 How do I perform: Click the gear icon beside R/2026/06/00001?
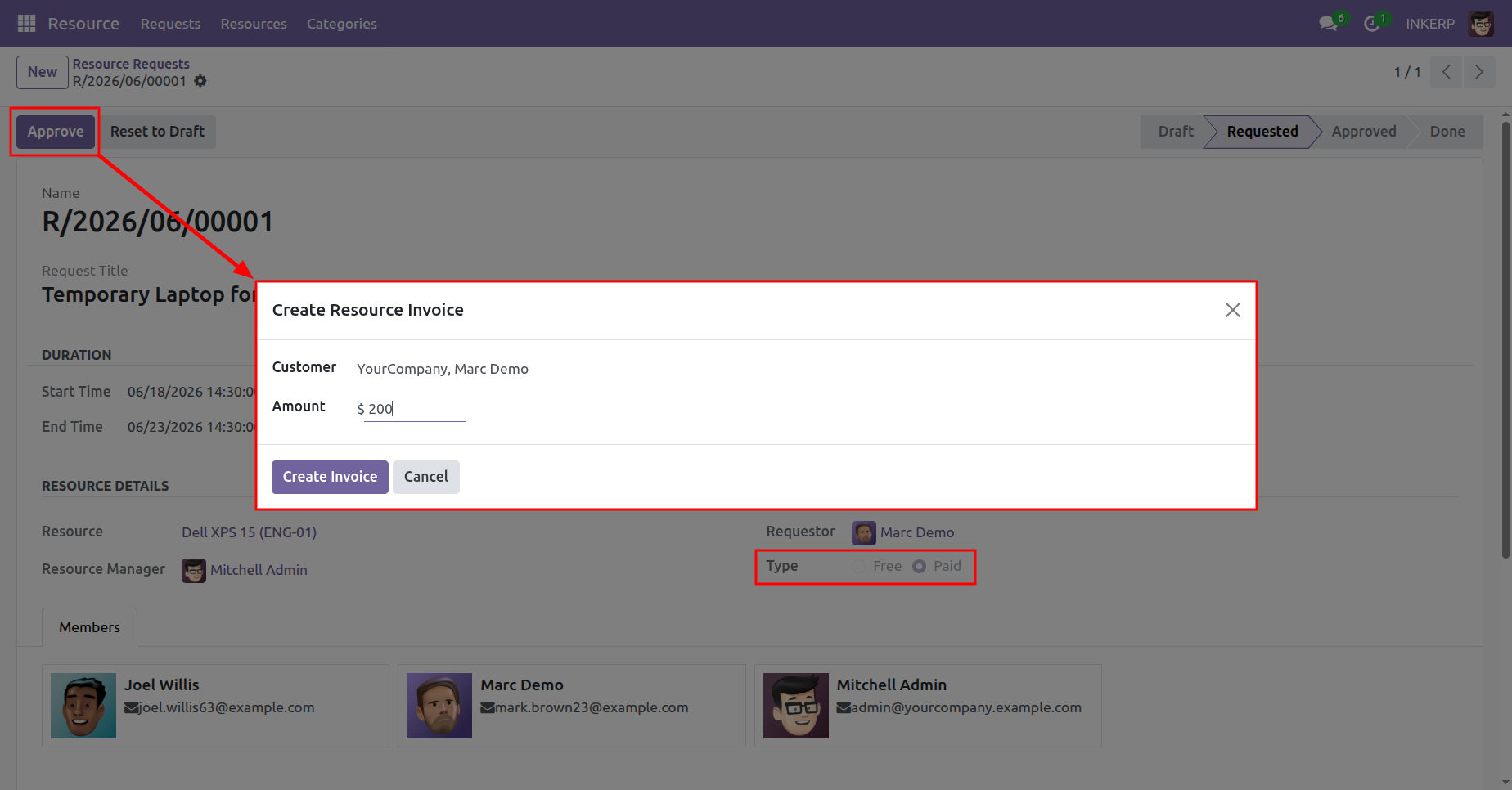200,81
